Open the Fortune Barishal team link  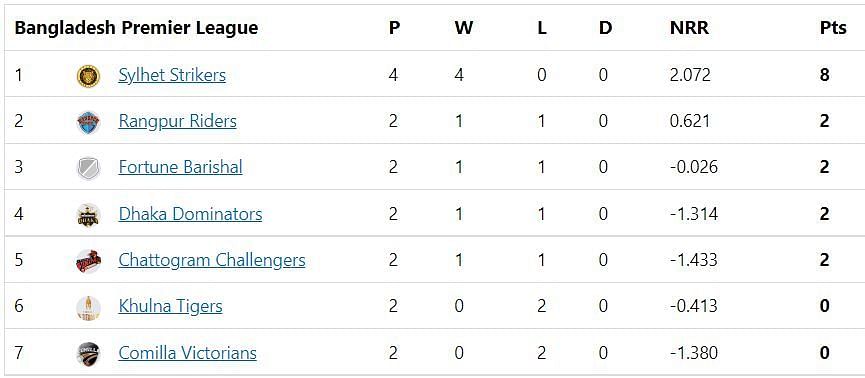[x=180, y=167]
